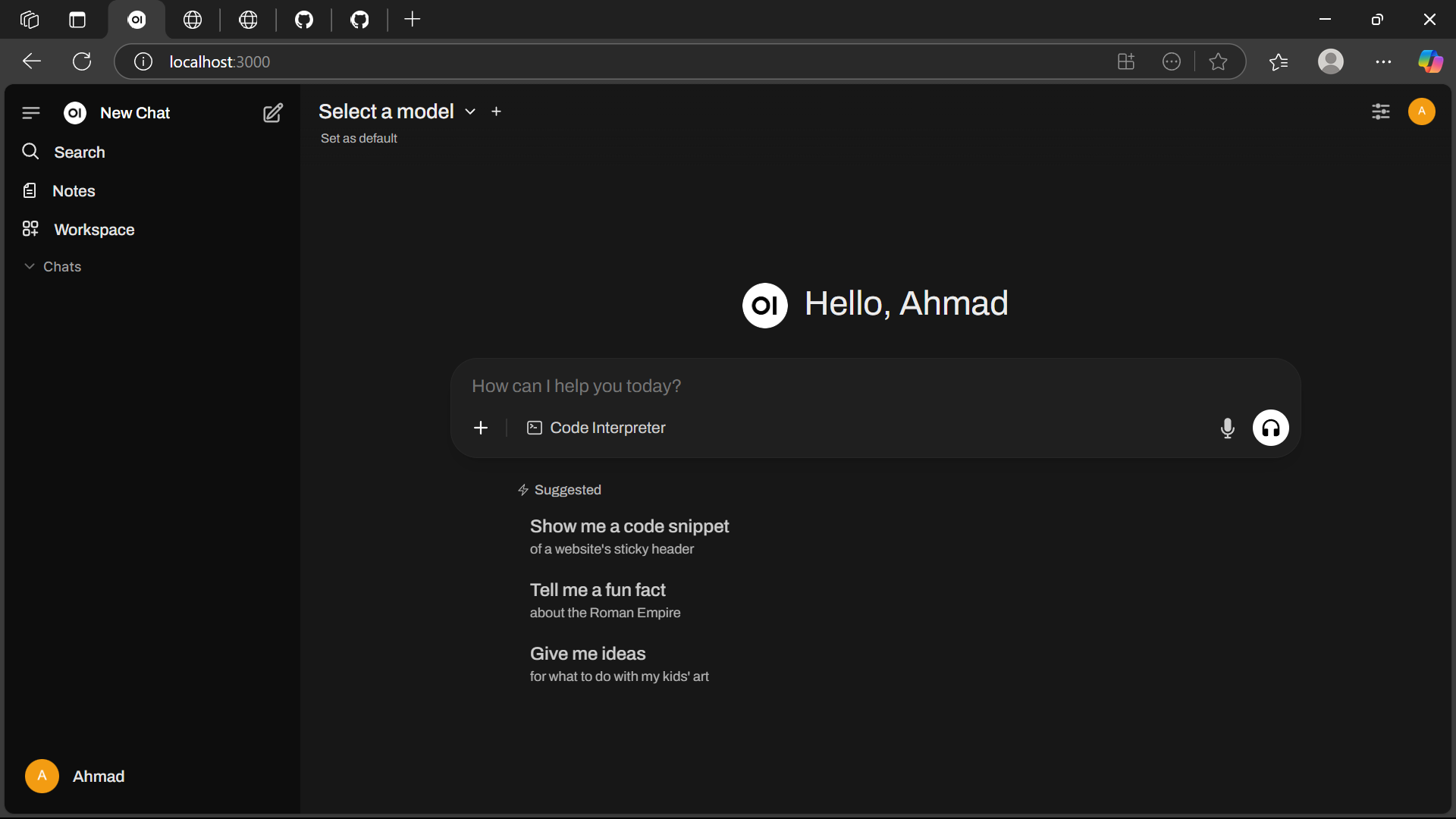
Task: Open the chat controls sliders icon
Action: tap(1380, 111)
